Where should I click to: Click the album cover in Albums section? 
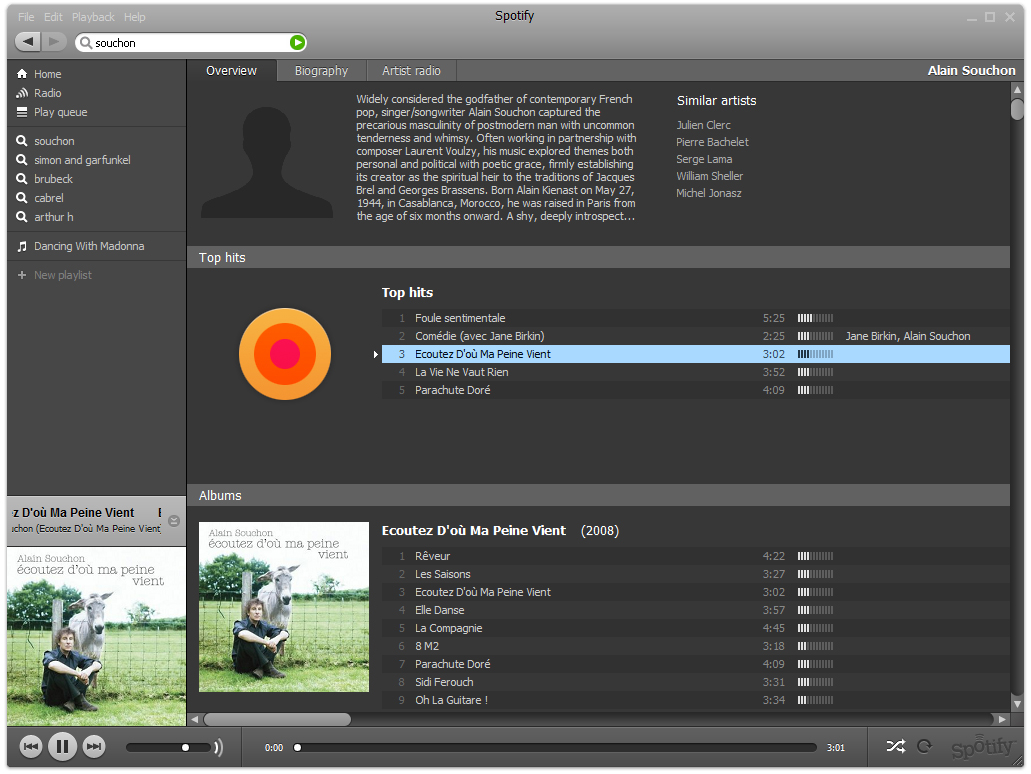click(284, 607)
